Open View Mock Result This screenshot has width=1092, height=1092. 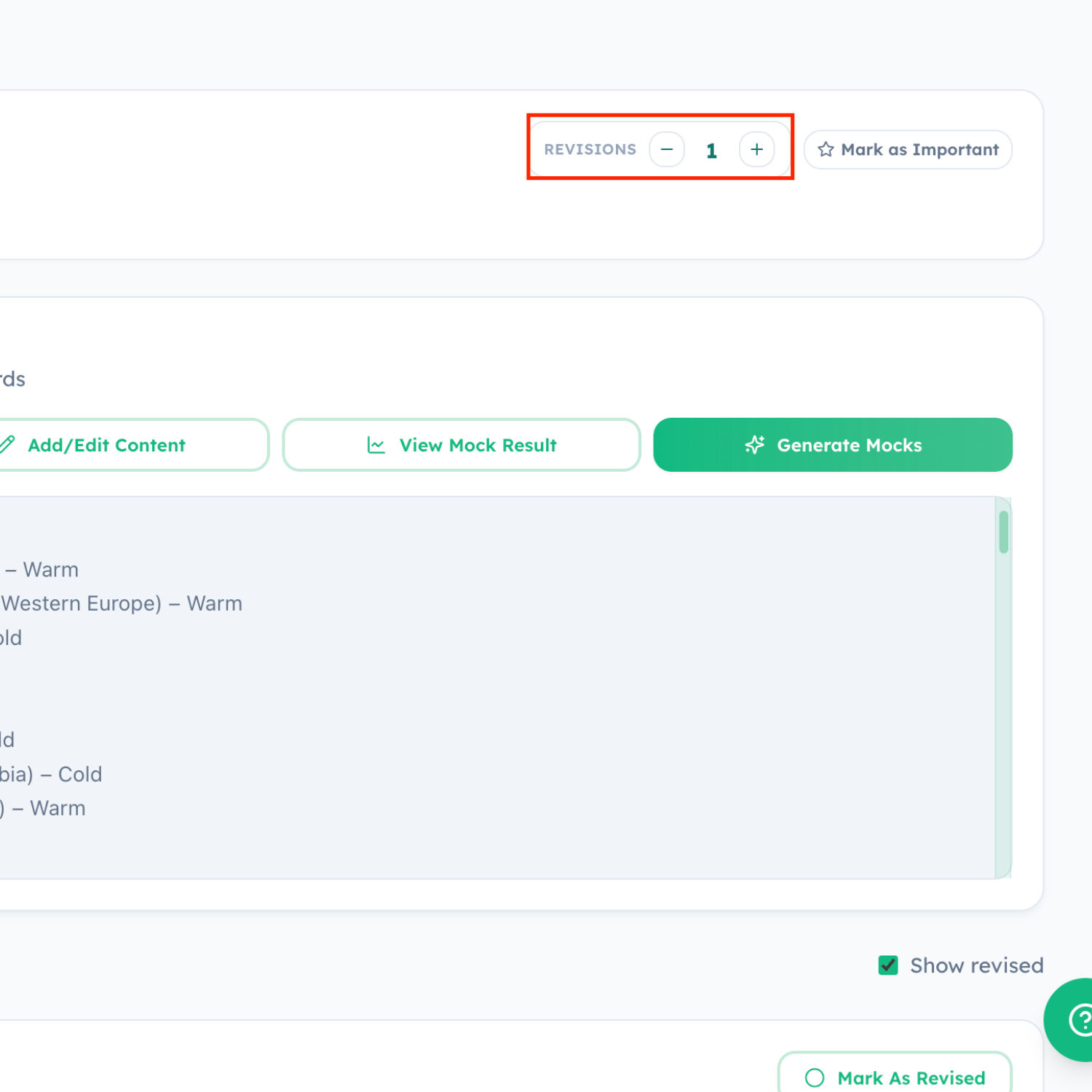tap(462, 445)
